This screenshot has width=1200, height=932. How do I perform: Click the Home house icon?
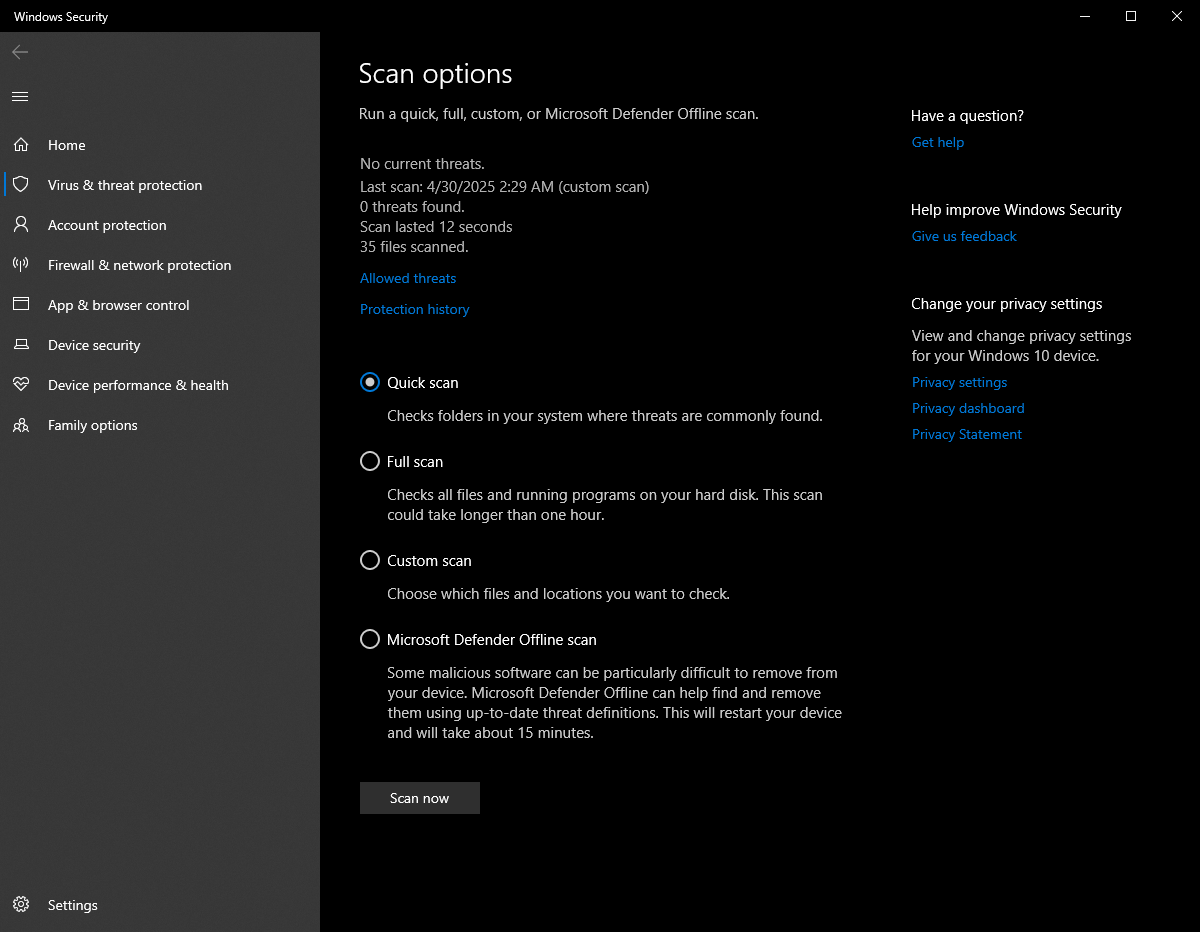[20, 145]
